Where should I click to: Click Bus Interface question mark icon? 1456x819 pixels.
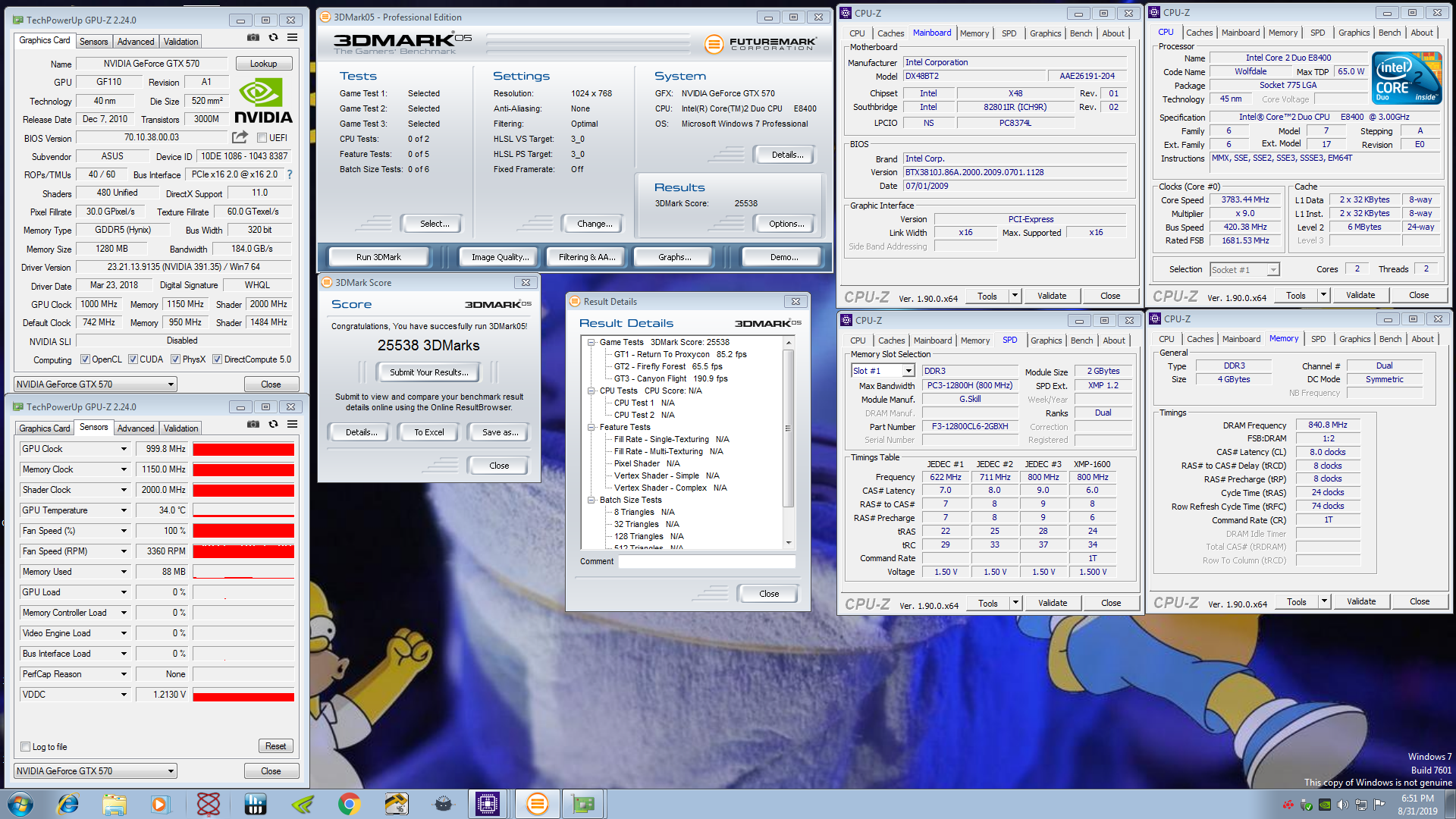coord(289,174)
